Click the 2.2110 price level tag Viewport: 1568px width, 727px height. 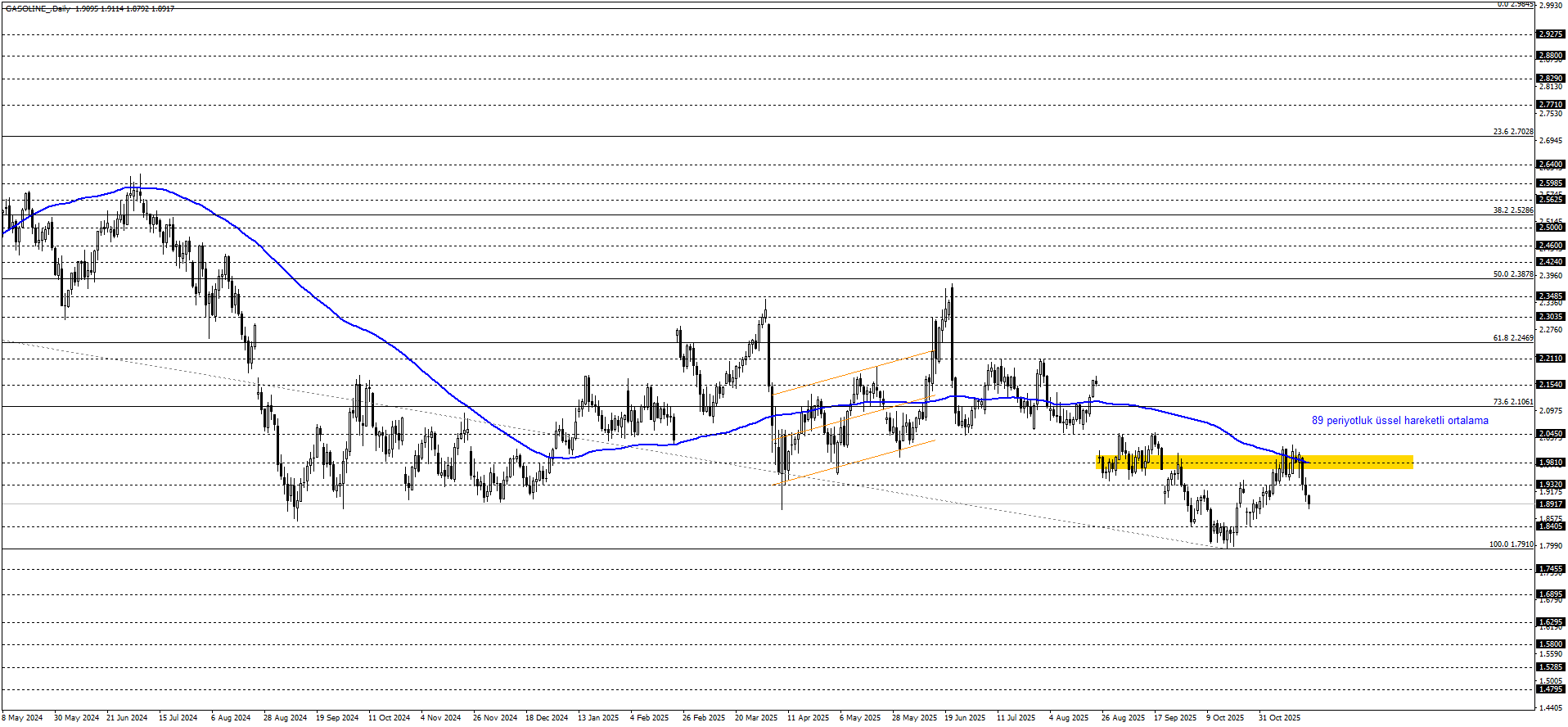1551,359
